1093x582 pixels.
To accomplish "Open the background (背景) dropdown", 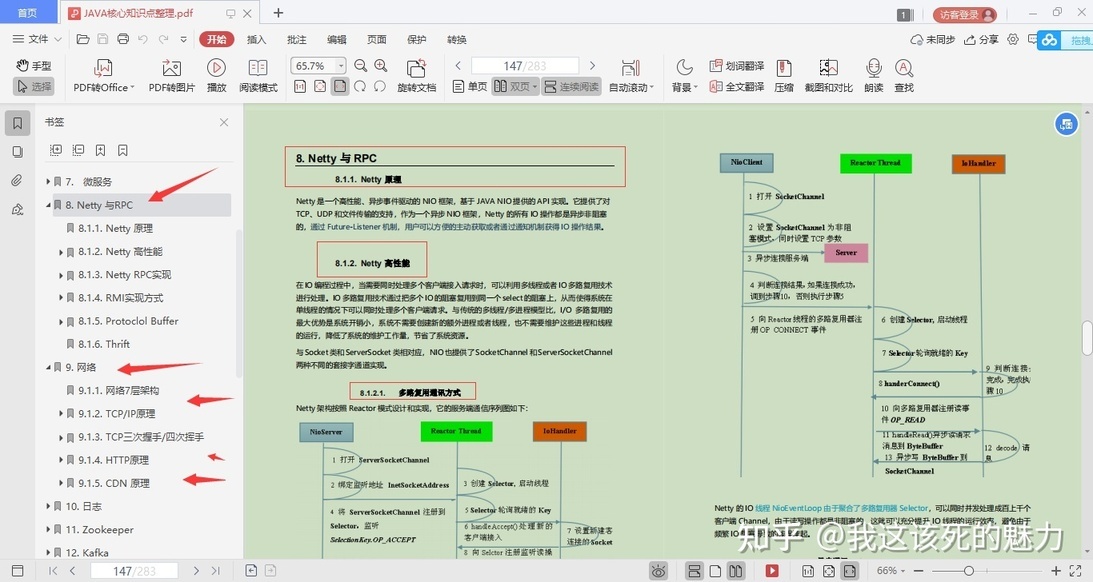I will [685, 76].
